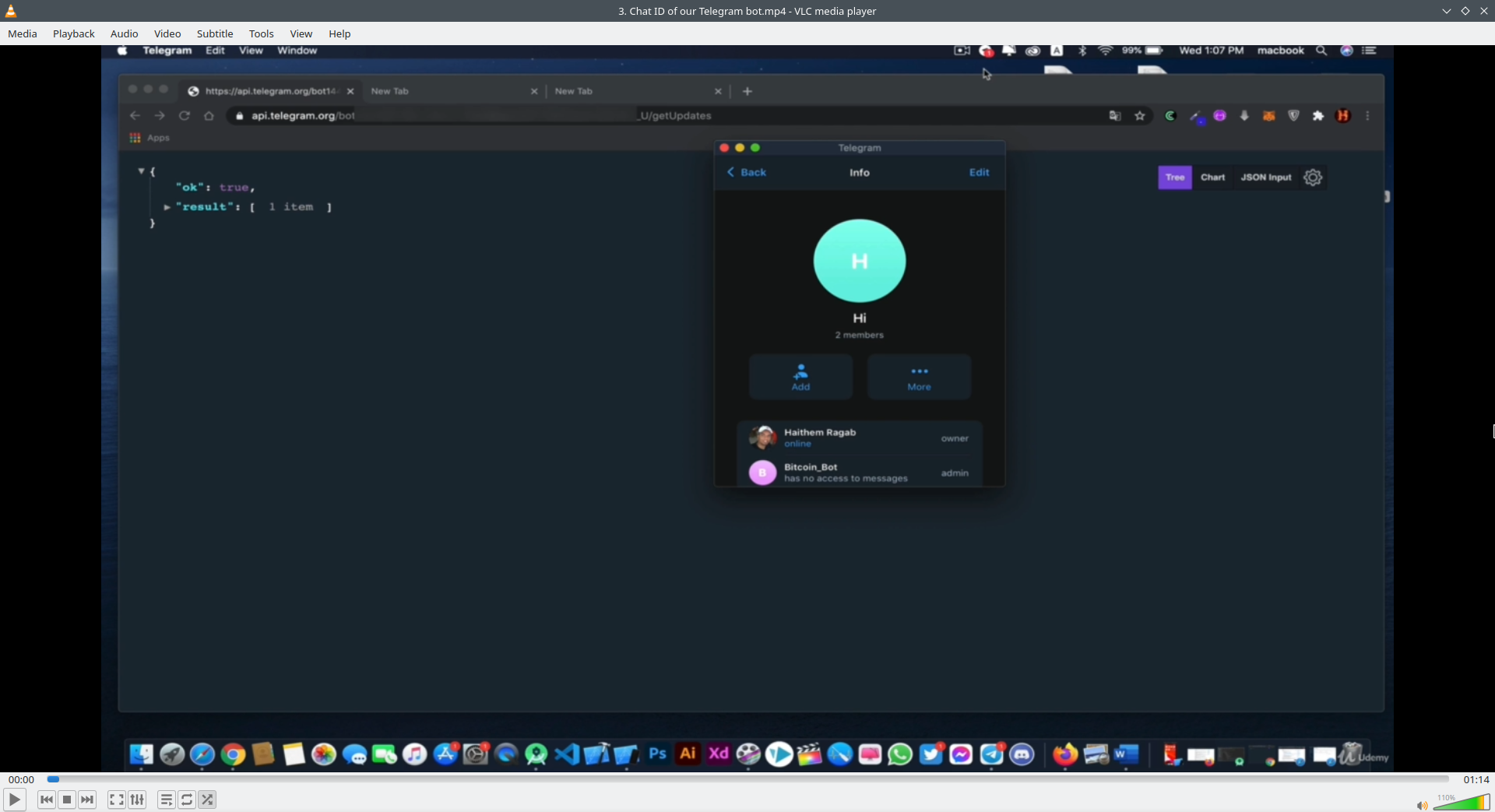Open Google Chrome from the dock
Viewport: 1495px width, 812px height.
click(233, 754)
